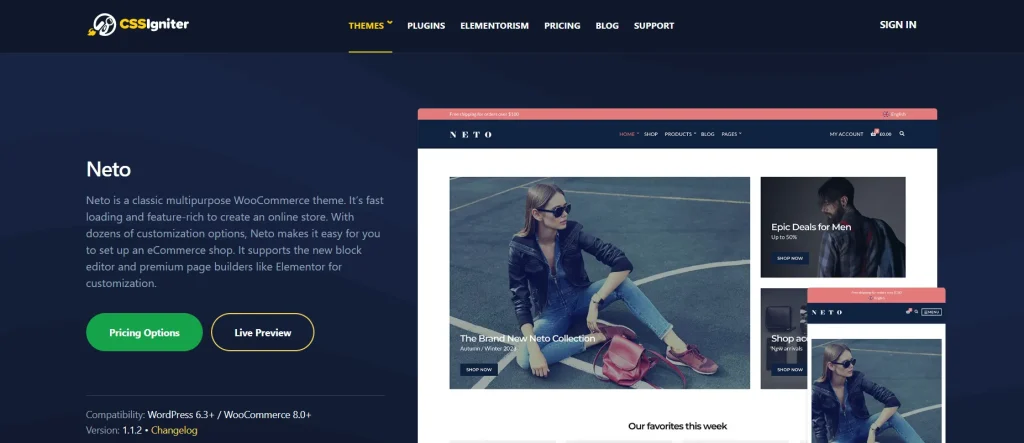Click Home menu in Neto preview
The image size is (1024, 443).
(628, 134)
